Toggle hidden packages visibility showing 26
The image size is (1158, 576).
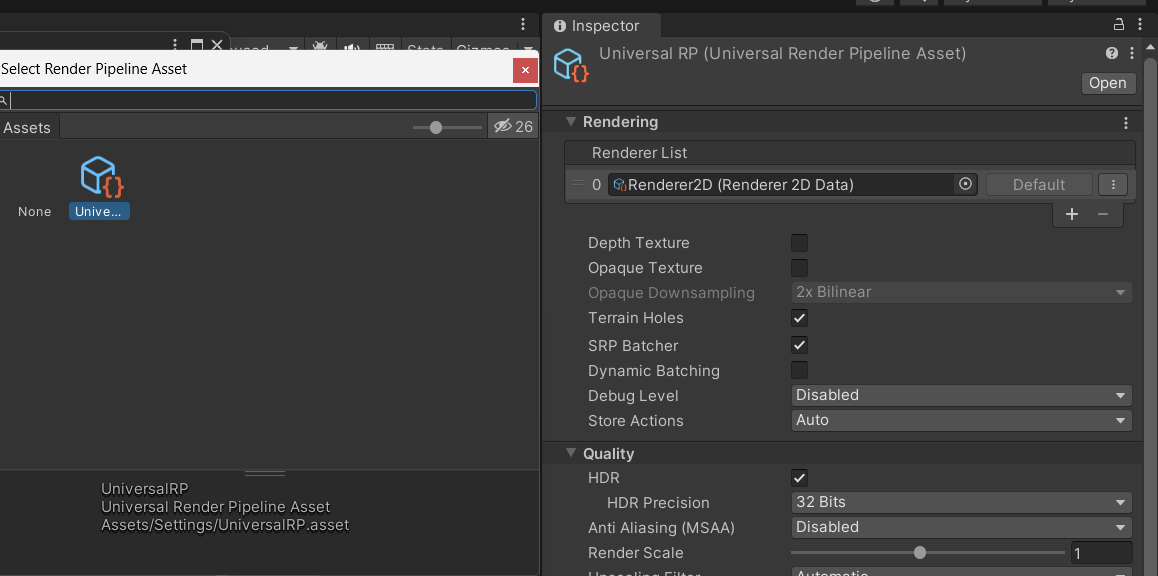(x=513, y=127)
